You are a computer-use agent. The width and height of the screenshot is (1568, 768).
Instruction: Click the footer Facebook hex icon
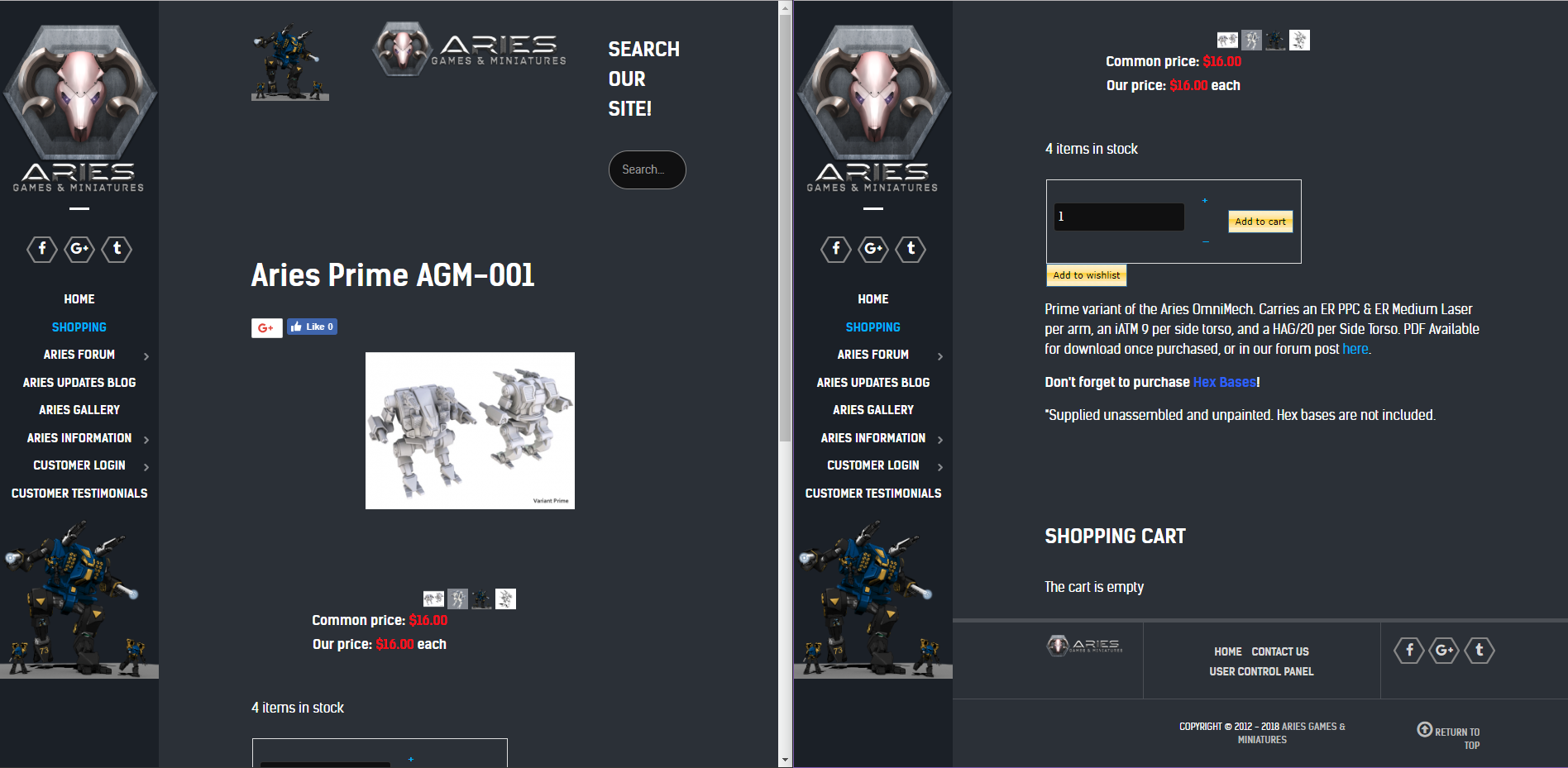pos(1409,651)
